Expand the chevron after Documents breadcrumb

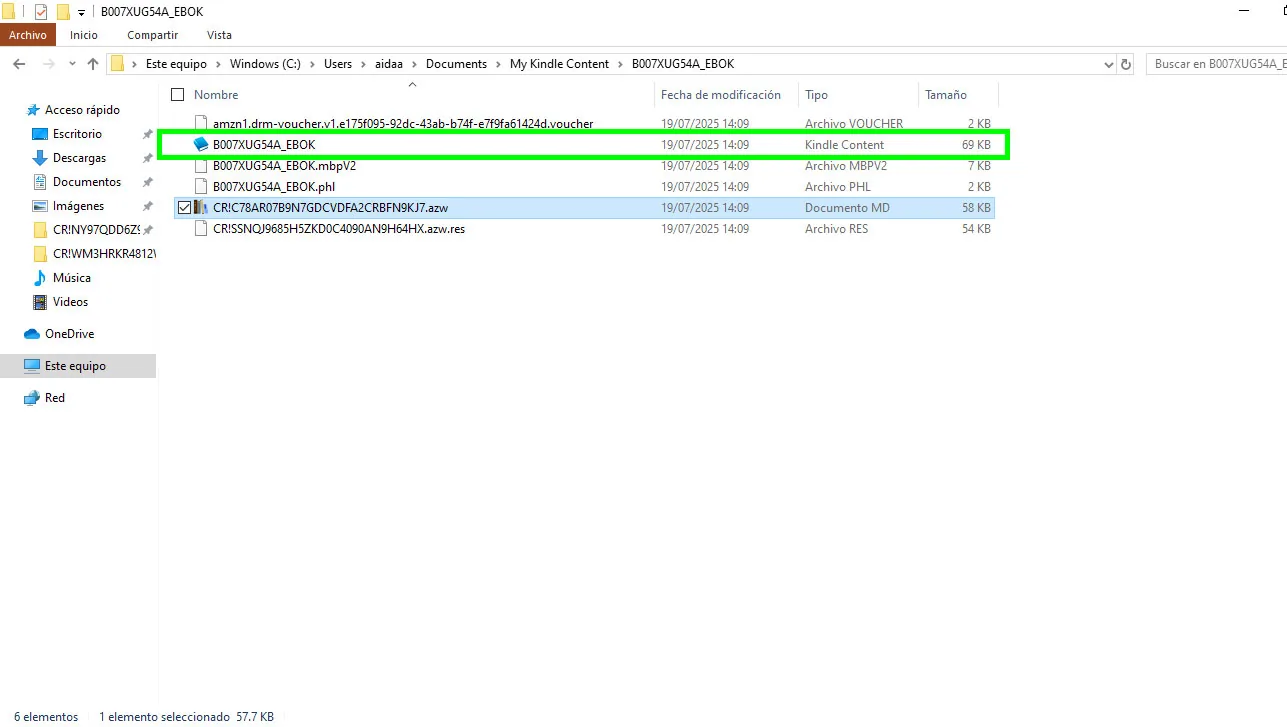click(498, 64)
